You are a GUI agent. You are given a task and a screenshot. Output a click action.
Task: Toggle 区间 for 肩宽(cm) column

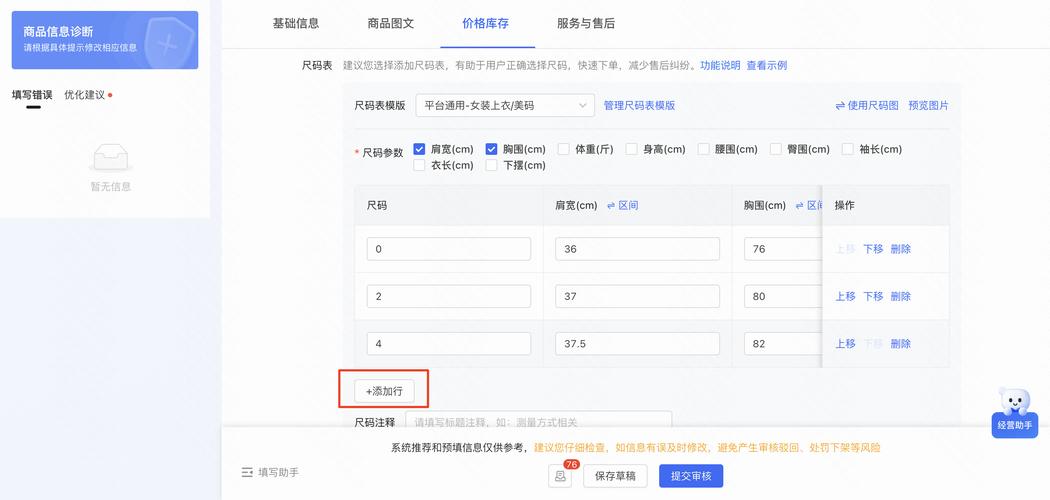coord(622,205)
